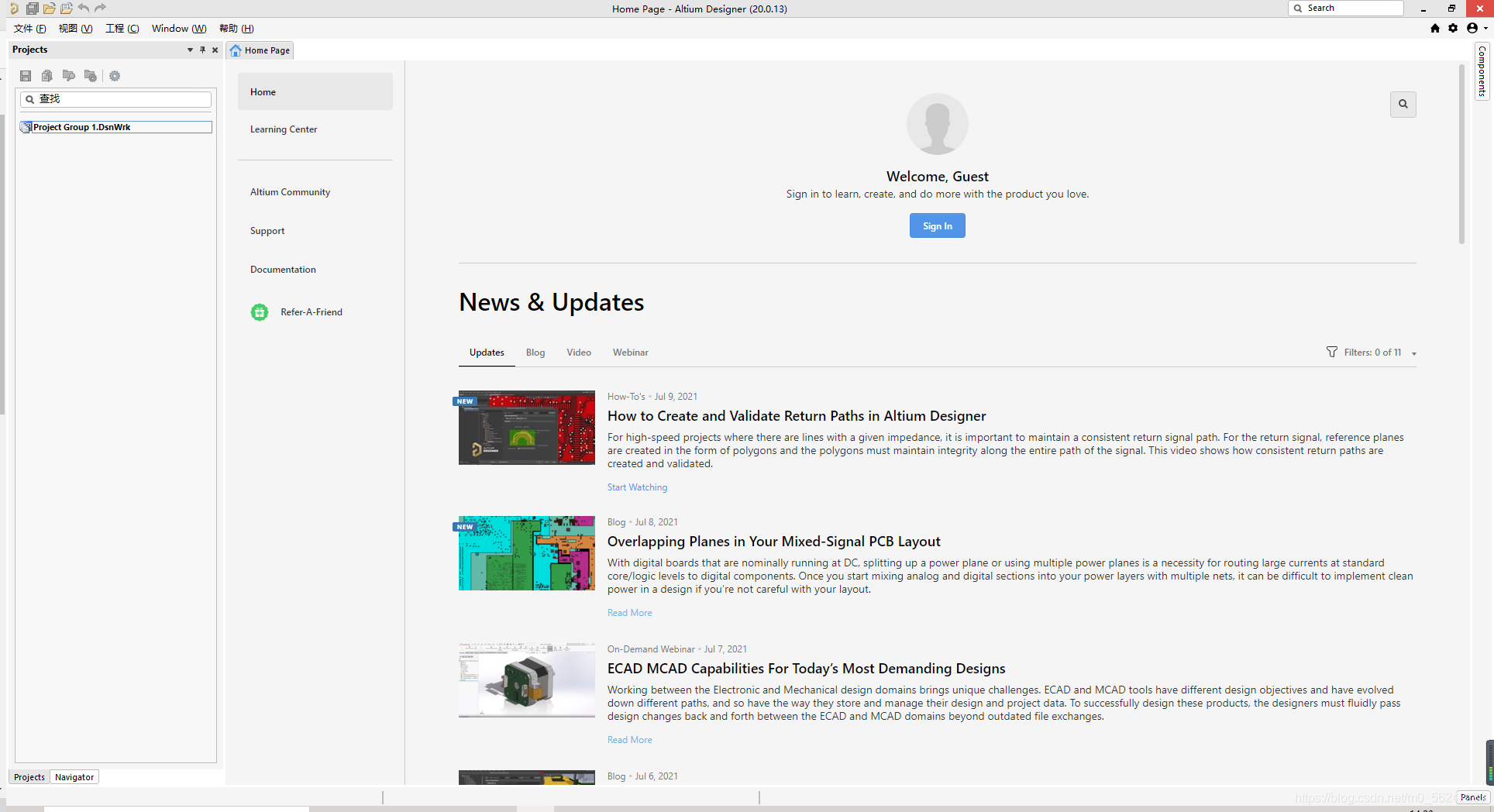Image resolution: width=1494 pixels, height=812 pixels.
Task: Open 帮助 (H) menu
Action: (x=236, y=29)
